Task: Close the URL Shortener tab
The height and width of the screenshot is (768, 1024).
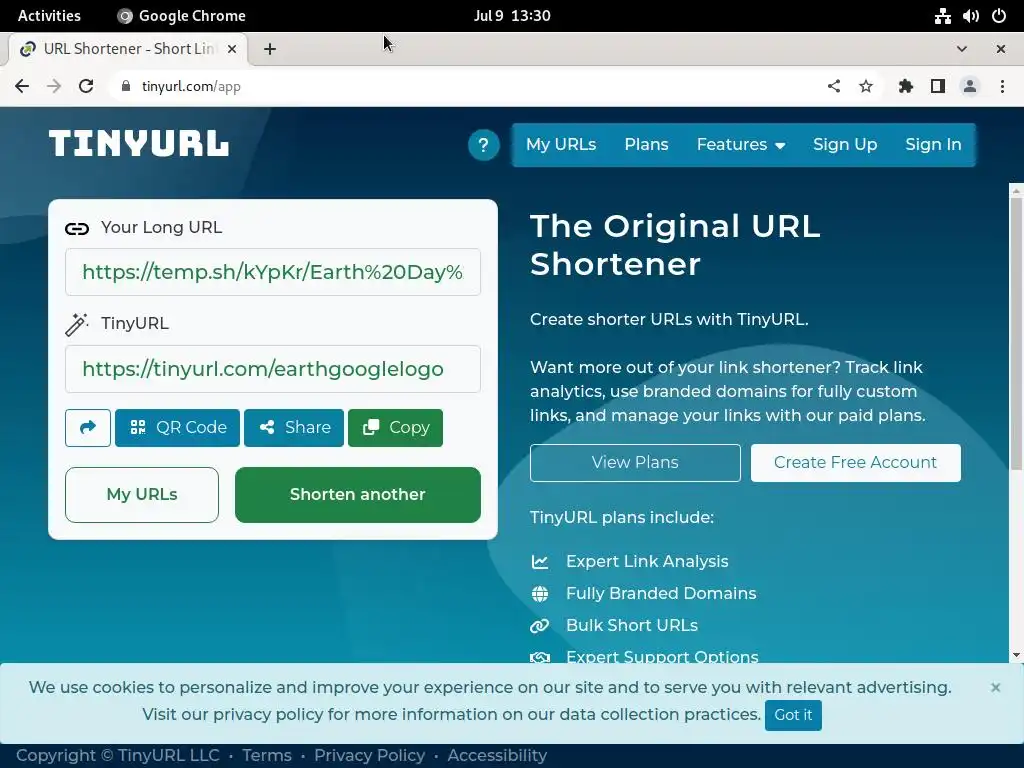Action: [x=232, y=49]
